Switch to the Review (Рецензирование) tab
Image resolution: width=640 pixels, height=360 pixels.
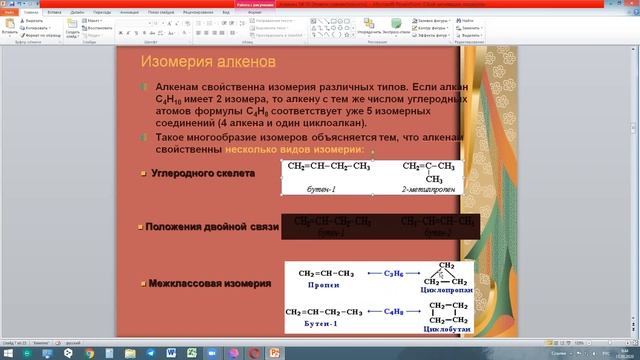[198, 12]
